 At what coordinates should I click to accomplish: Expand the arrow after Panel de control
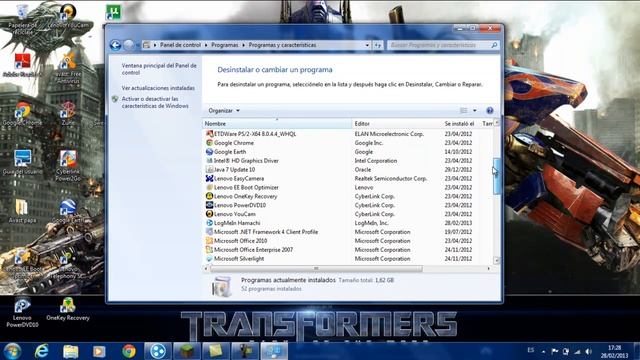click(206, 45)
